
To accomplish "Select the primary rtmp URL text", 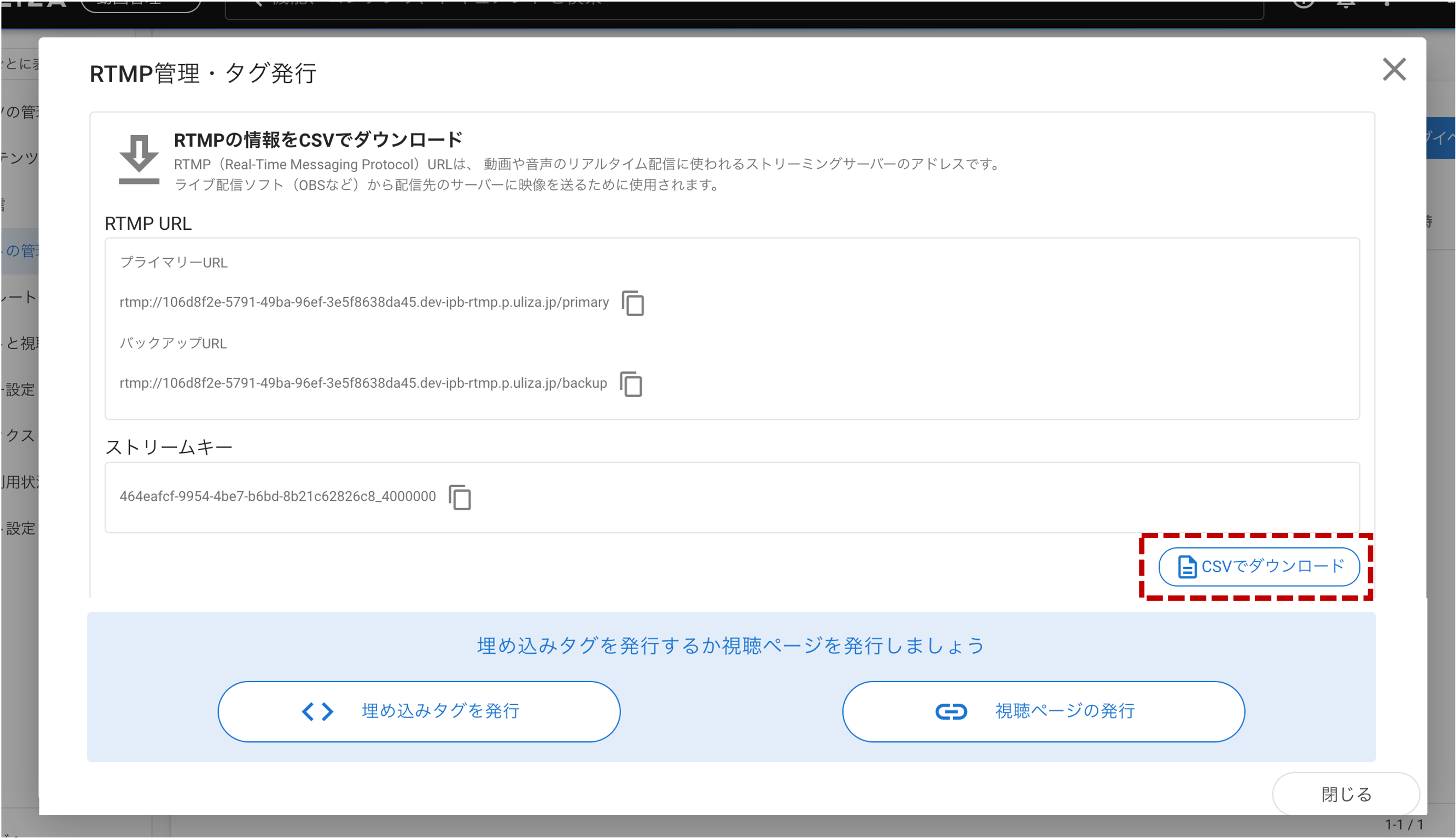I will pyautogui.click(x=364, y=302).
